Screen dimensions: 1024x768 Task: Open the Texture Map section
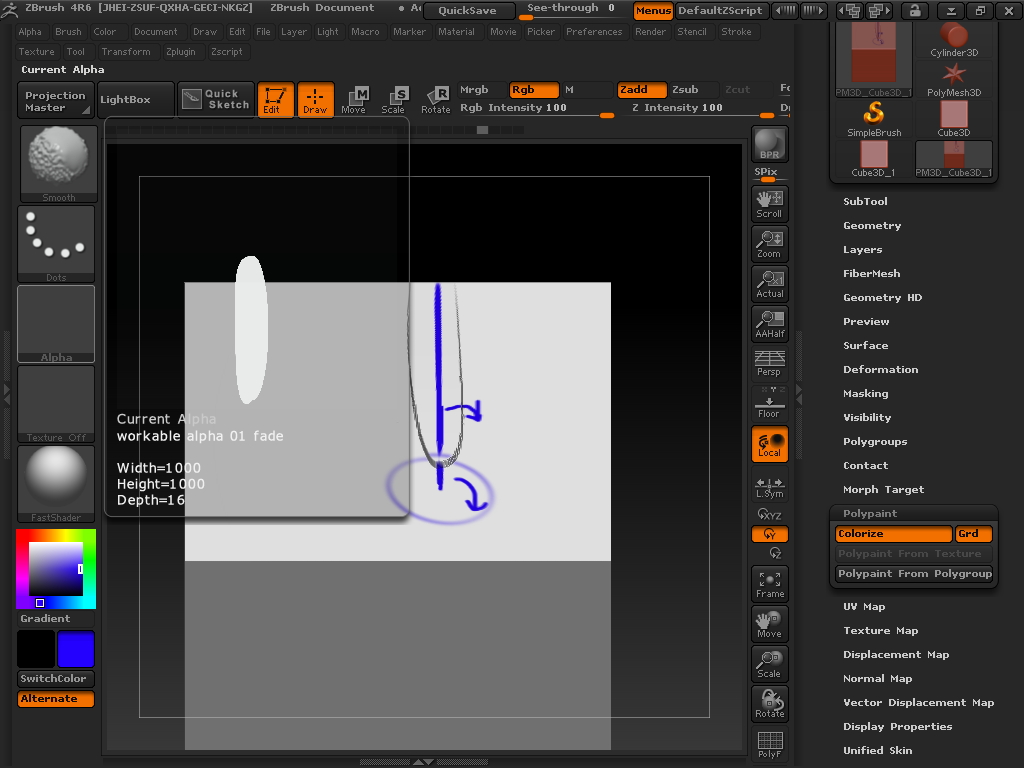click(x=880, y=630)
